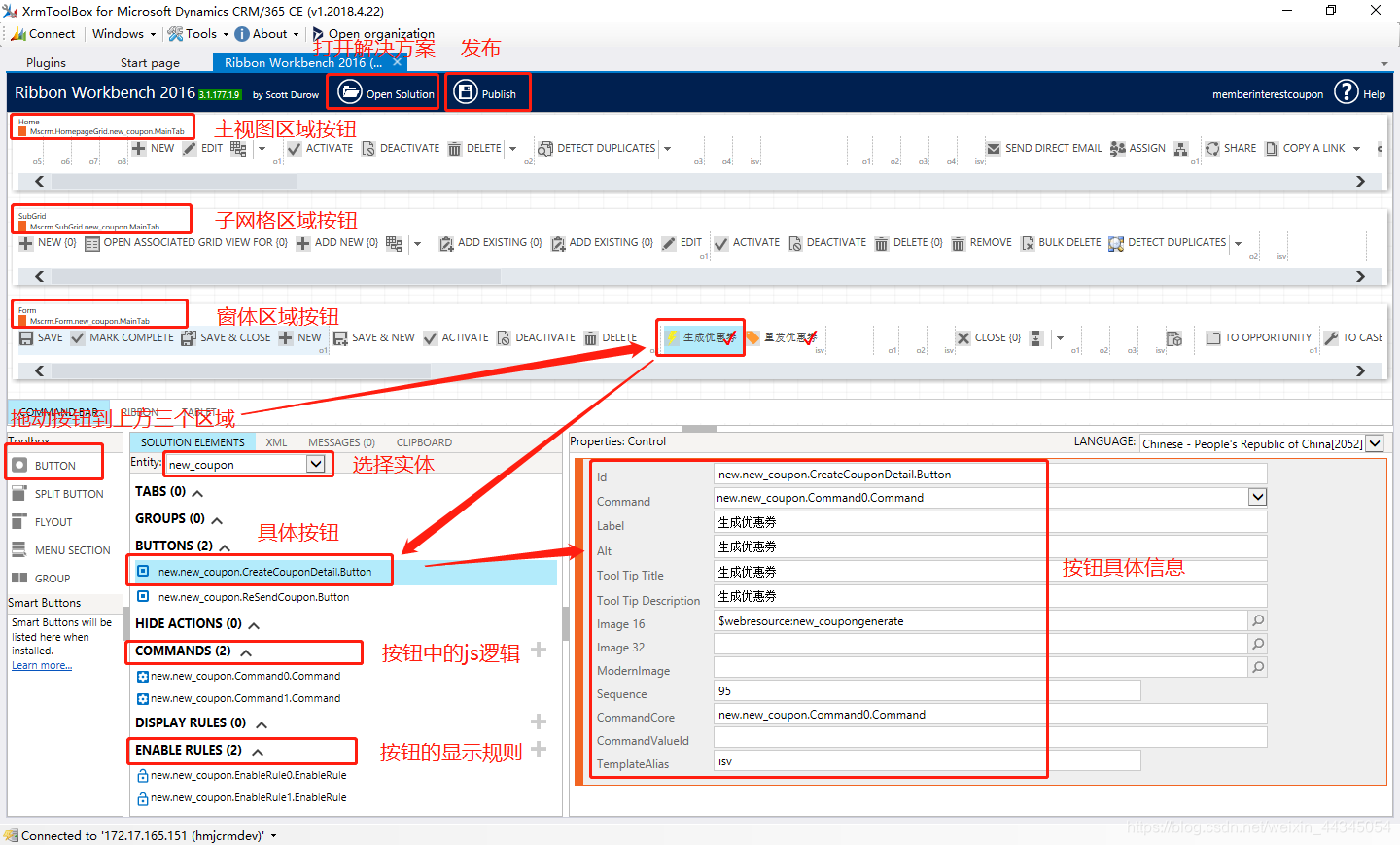This screenshot has height=845, width=1400.
Task: Select MARK COMPLETE in the Form ribbon
Action: 122,338
